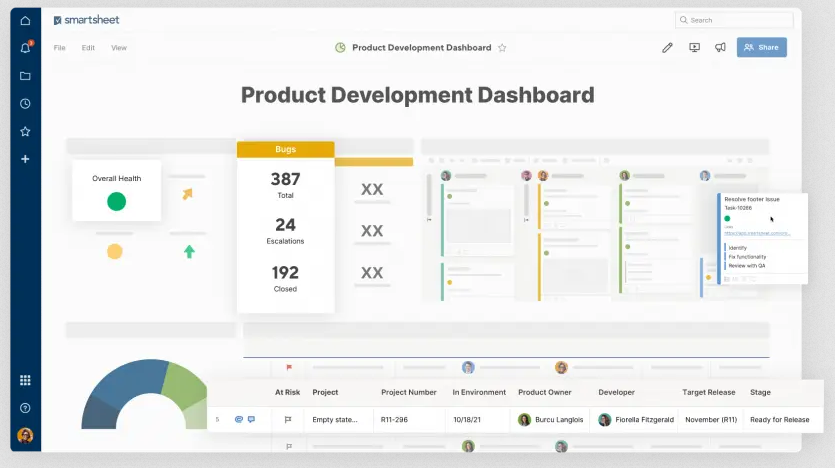Open the Launcher grid icon

tap(25, 380)
